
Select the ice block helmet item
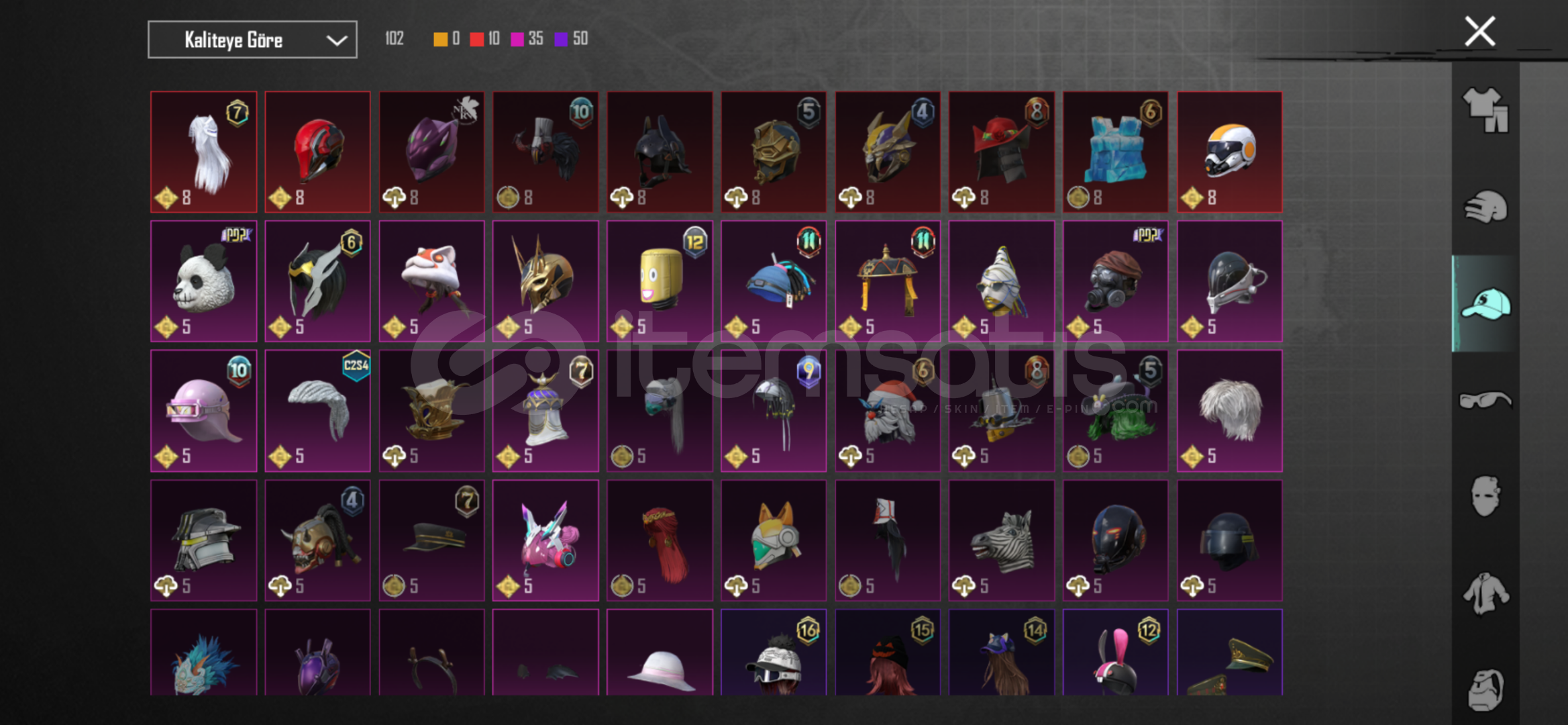point(1115,152)
